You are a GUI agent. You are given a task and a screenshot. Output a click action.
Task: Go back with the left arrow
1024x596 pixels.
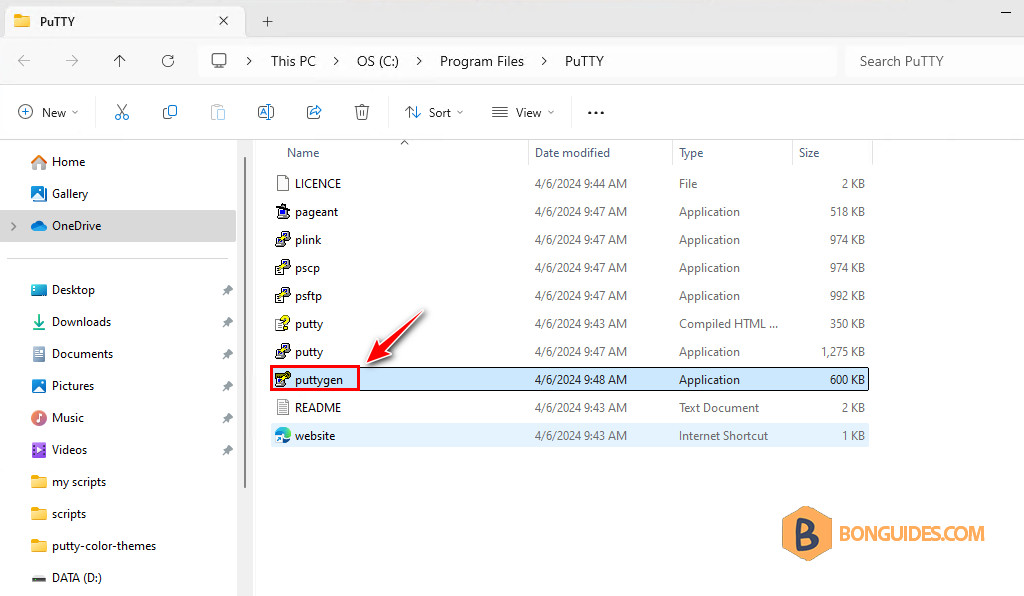click(24, 61)
